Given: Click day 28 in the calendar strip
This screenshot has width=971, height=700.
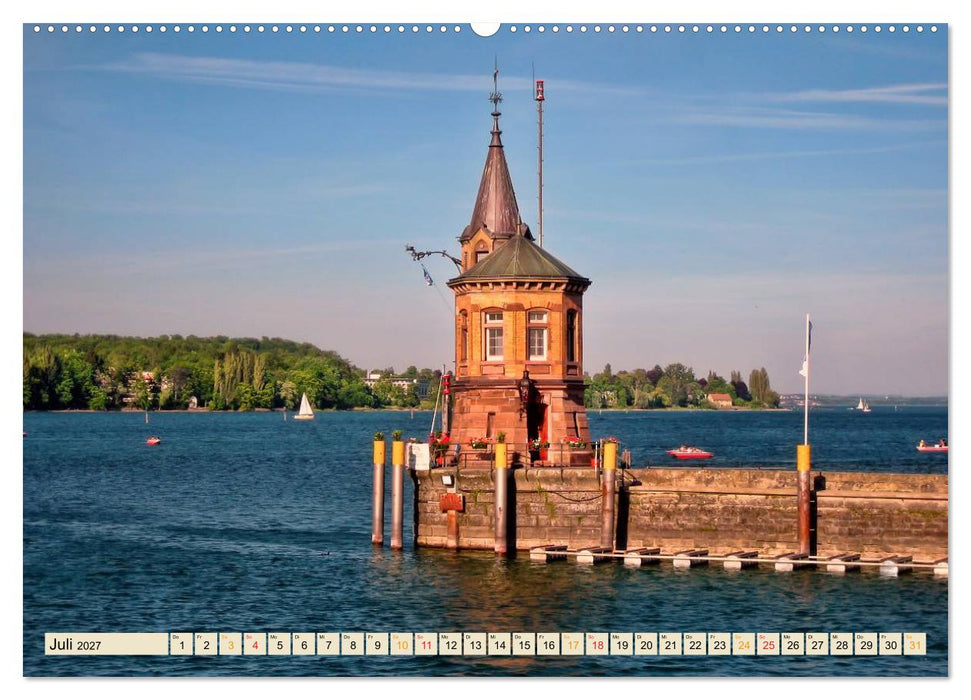Looking at the screenshot, I should [842, 644].
